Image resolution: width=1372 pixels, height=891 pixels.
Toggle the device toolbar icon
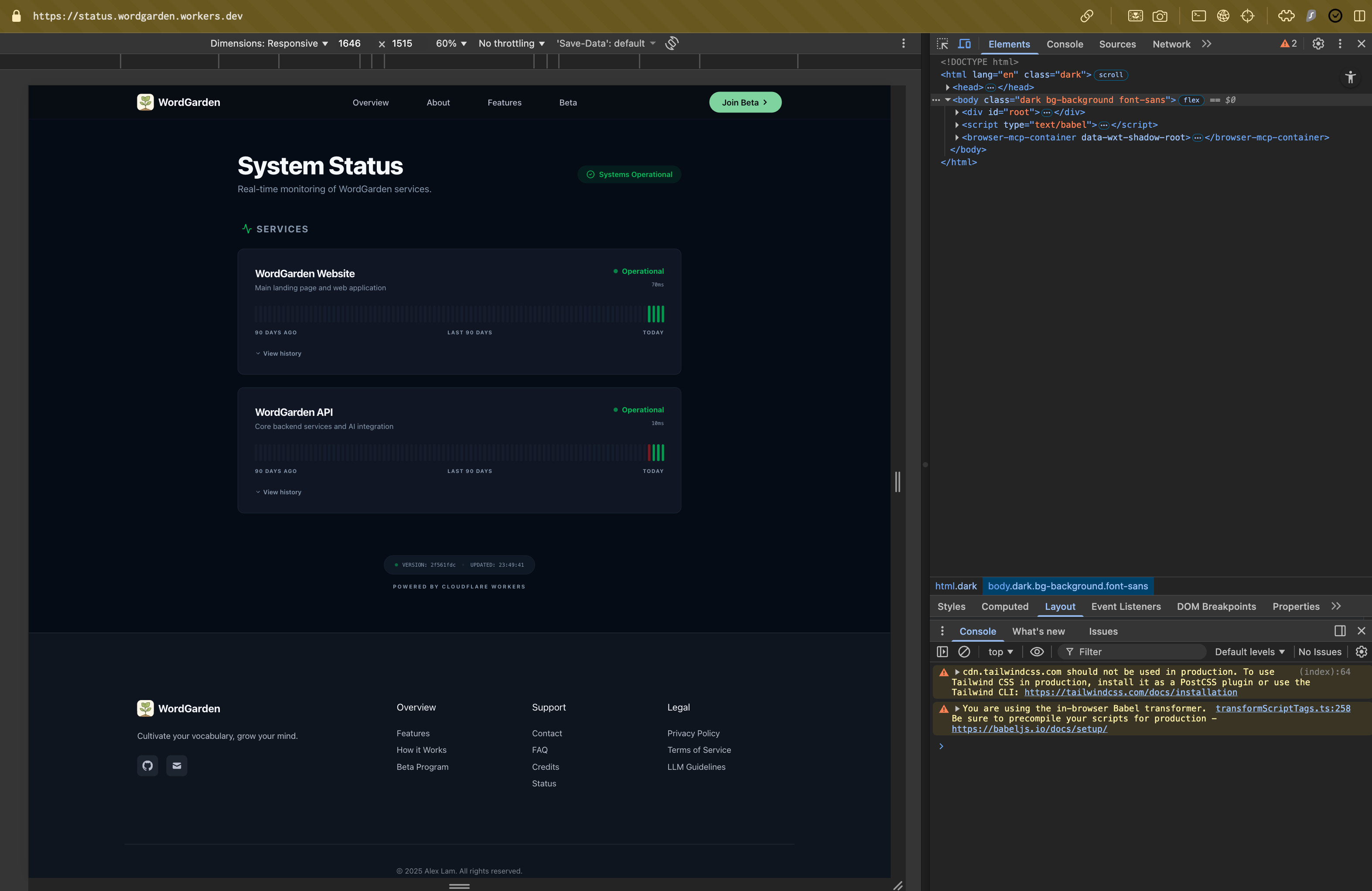pos(964,44)
